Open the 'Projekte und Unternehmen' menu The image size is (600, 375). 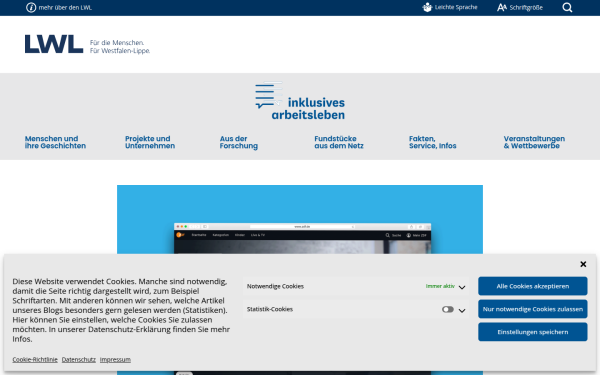click(150, 142)
